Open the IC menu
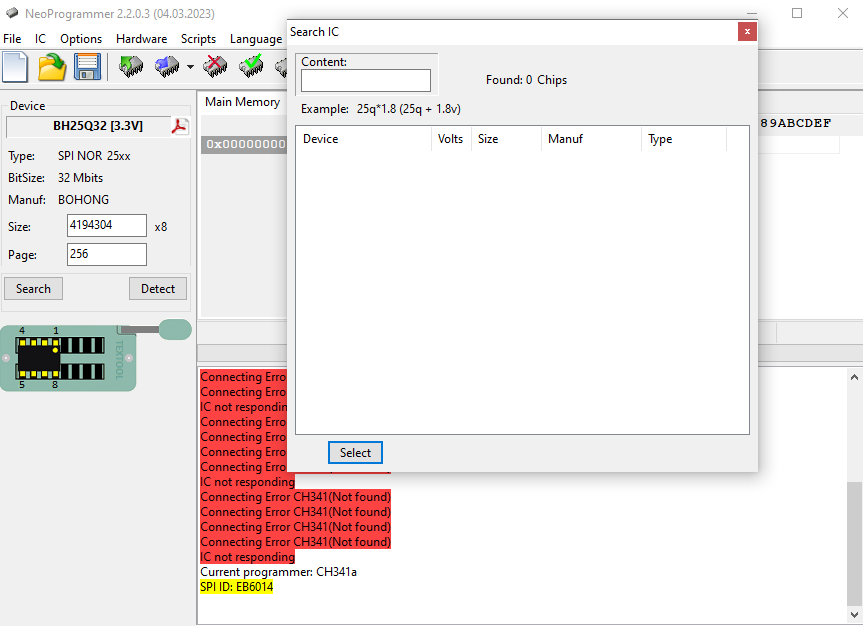 click(x=40, y=39)
